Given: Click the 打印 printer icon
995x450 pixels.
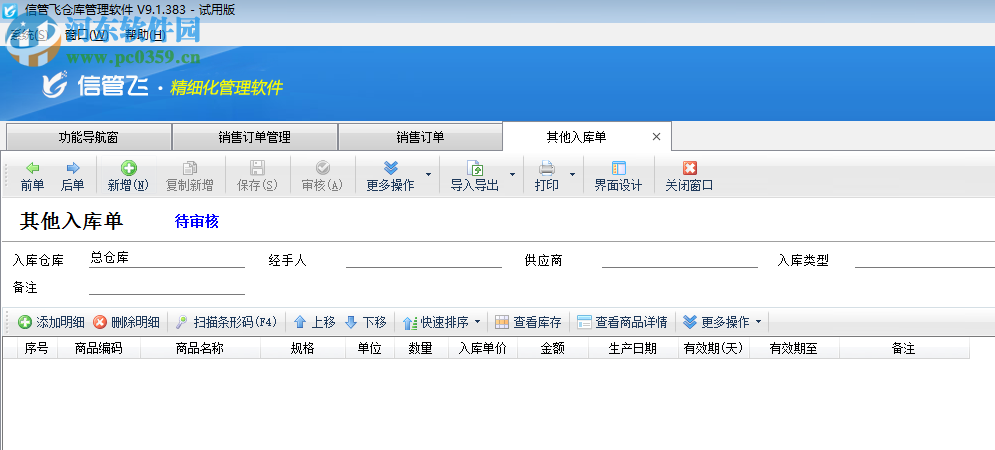Looking at the screenshot, I should tap(546, 168).
